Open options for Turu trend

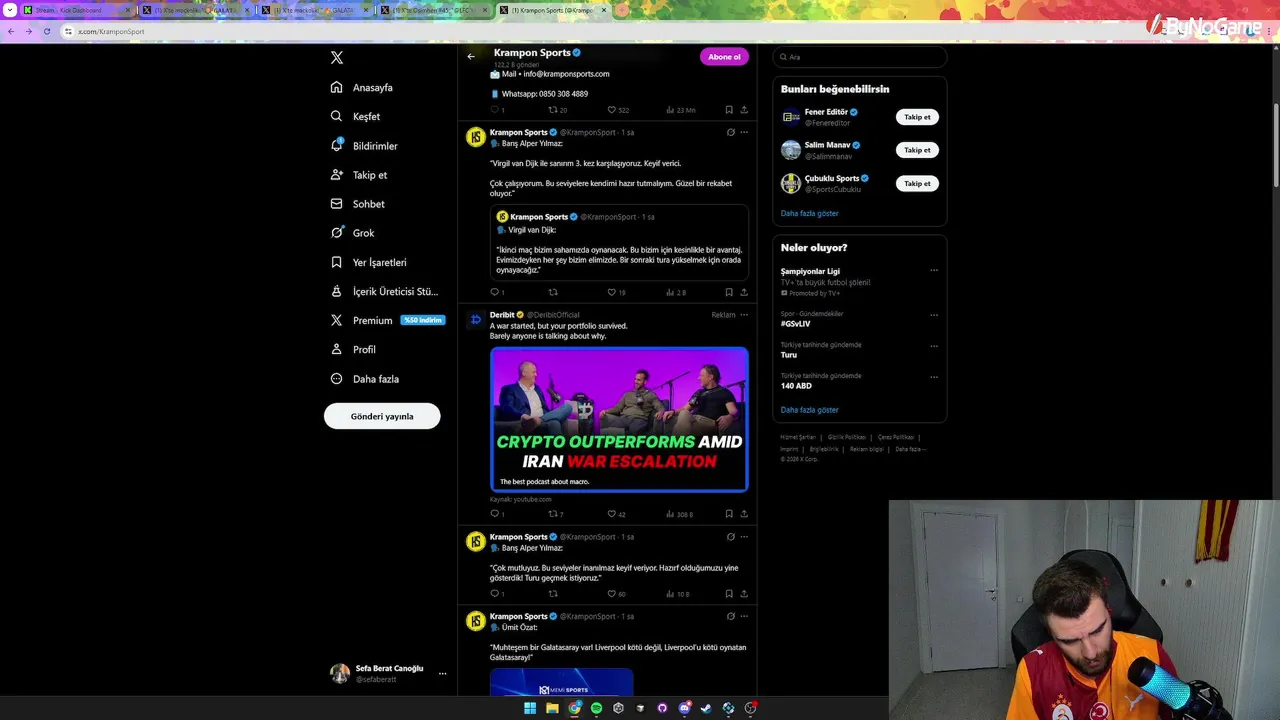tap(934, 346)
